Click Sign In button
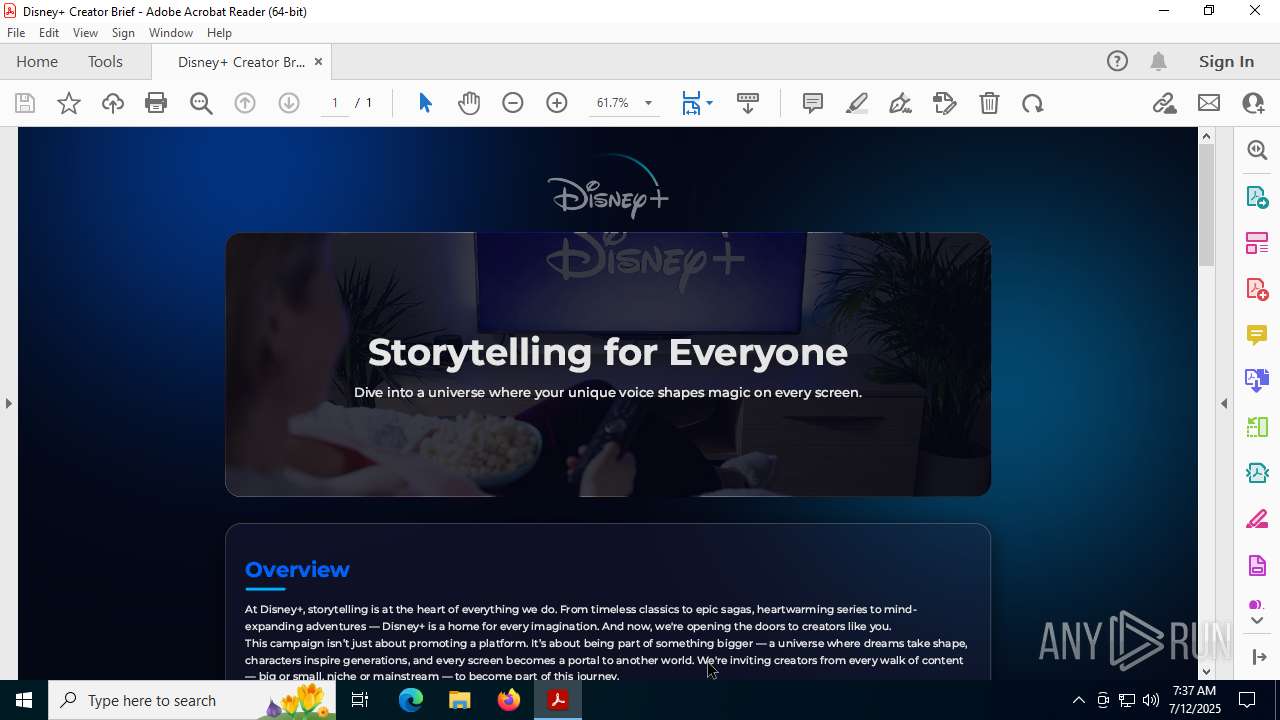This screenshot has width=1280, height=720. coord(1226,61)
